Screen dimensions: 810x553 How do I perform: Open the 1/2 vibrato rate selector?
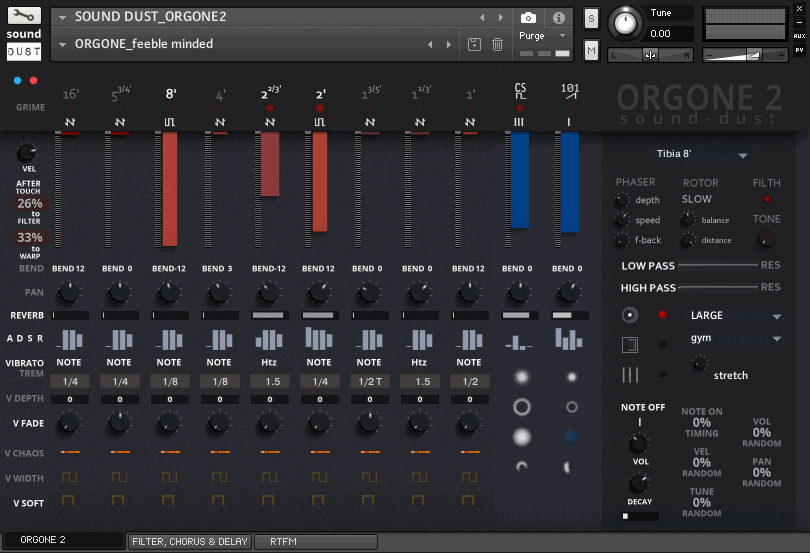tap(470, 381)
